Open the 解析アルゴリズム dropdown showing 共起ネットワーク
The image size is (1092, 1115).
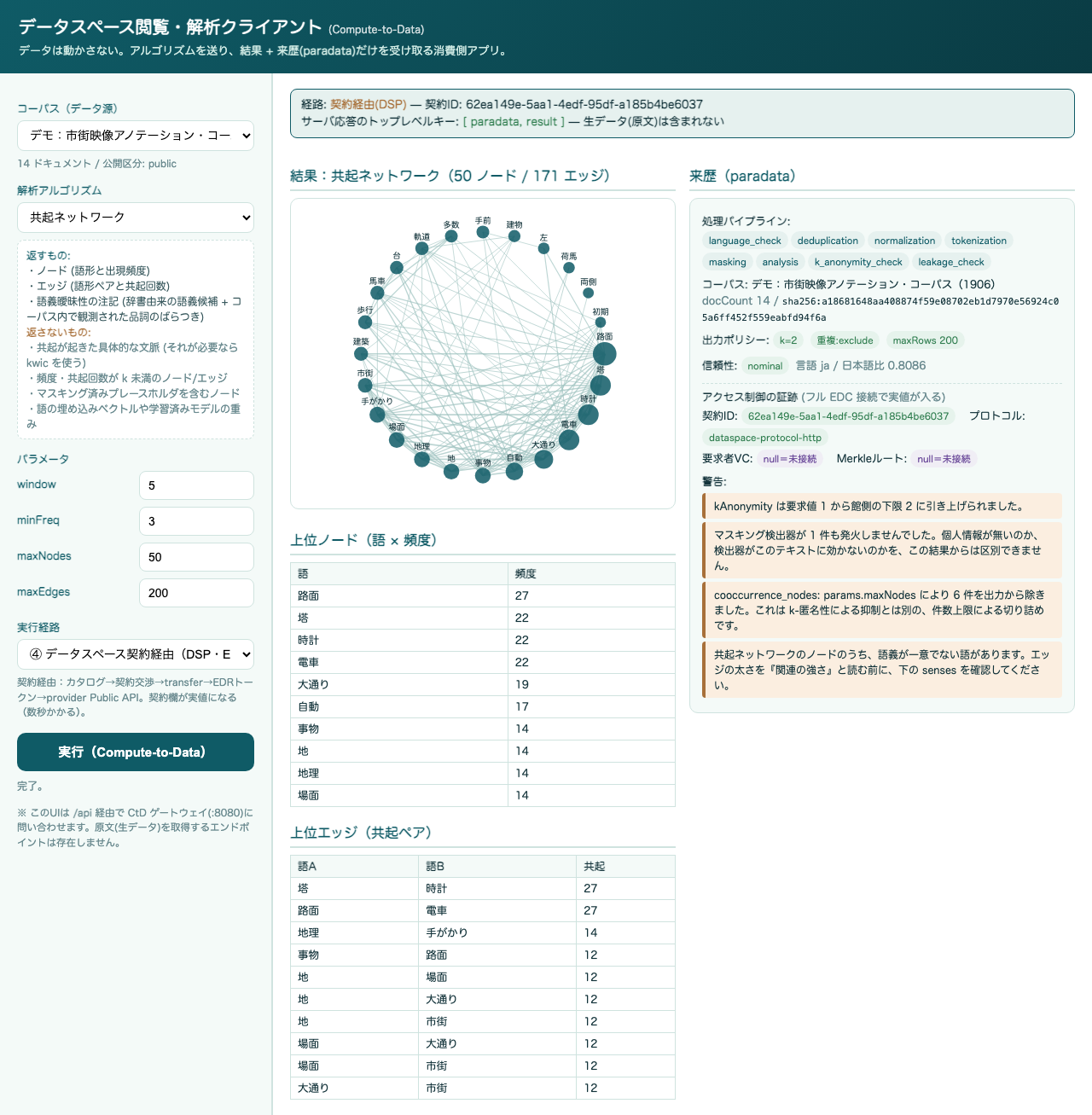click(x=136, y=218)
